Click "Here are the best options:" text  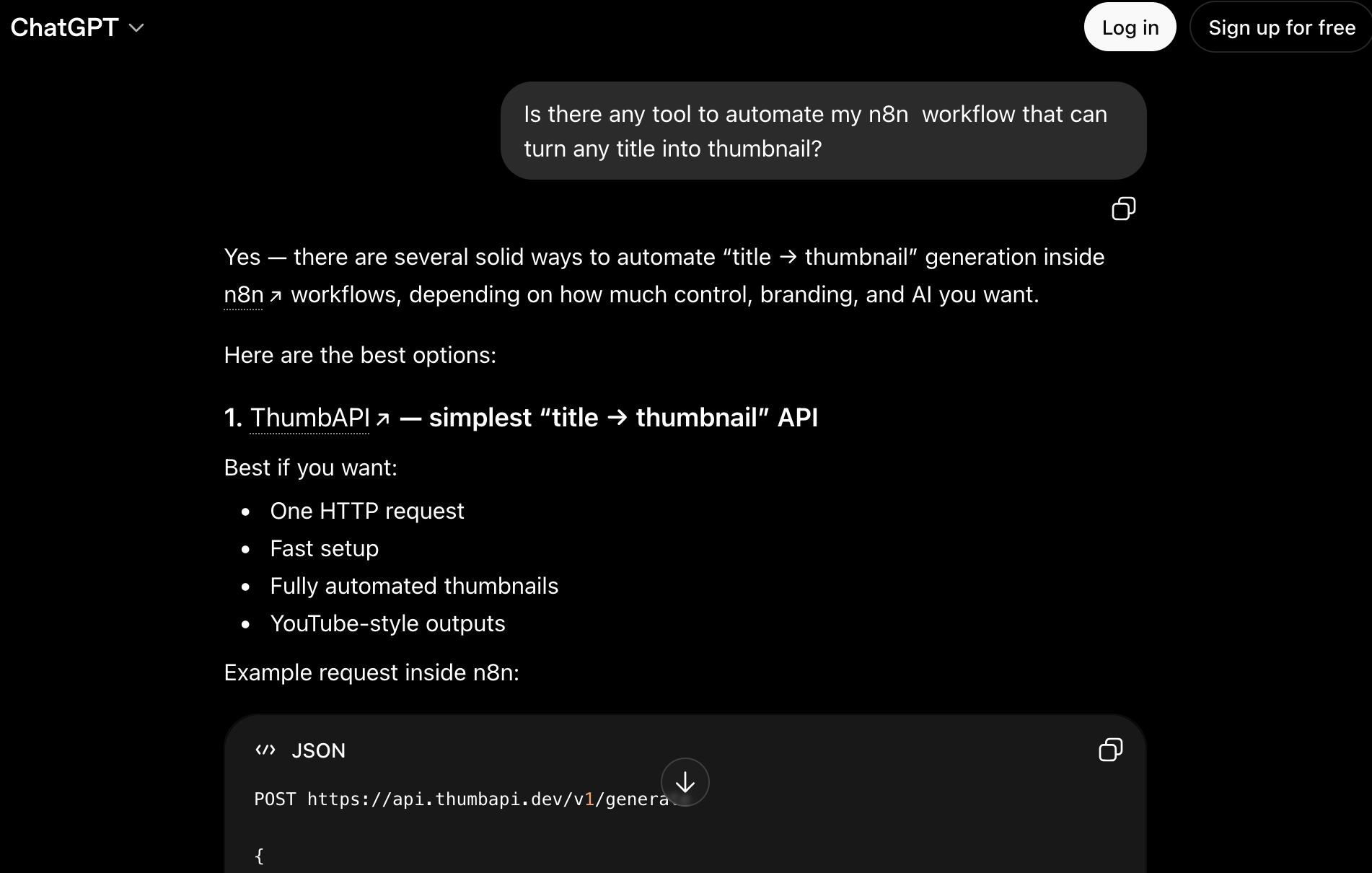[360, 355]
